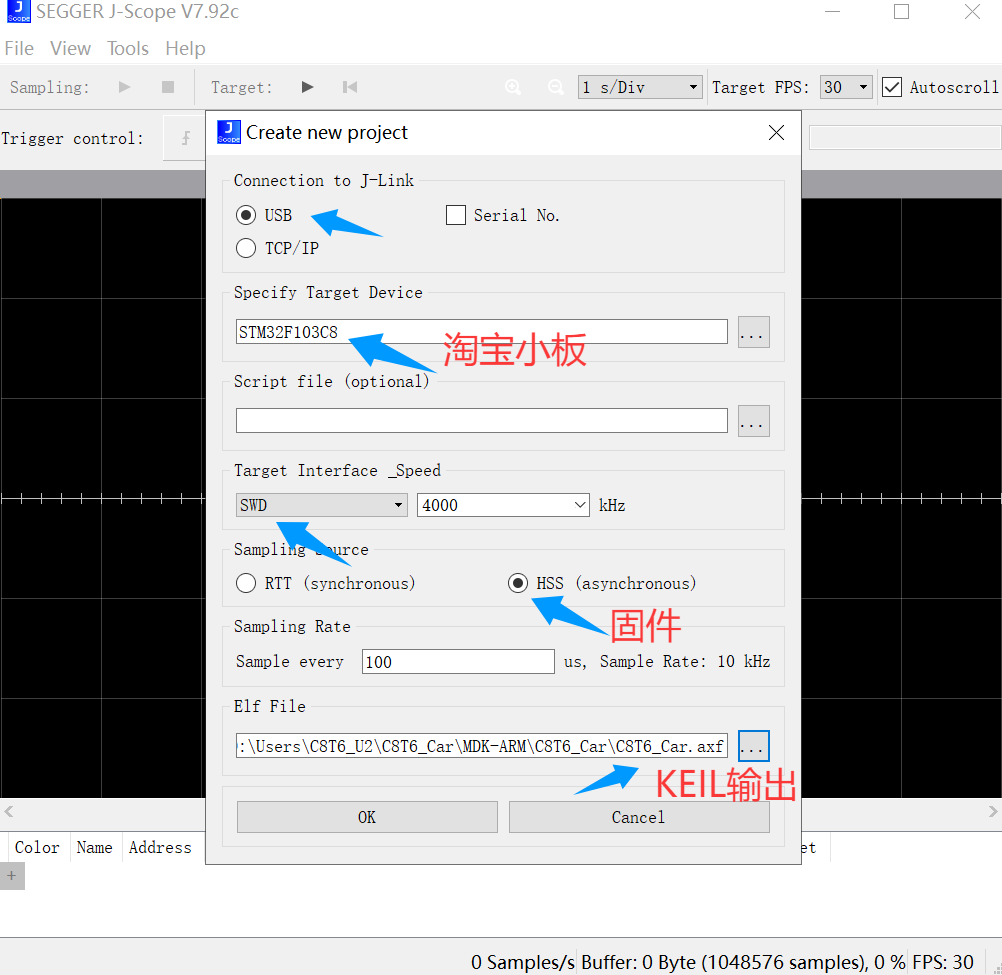Stop sampling with the square stop icon
Screen dimensions: 1002x975
coord(168,87)
